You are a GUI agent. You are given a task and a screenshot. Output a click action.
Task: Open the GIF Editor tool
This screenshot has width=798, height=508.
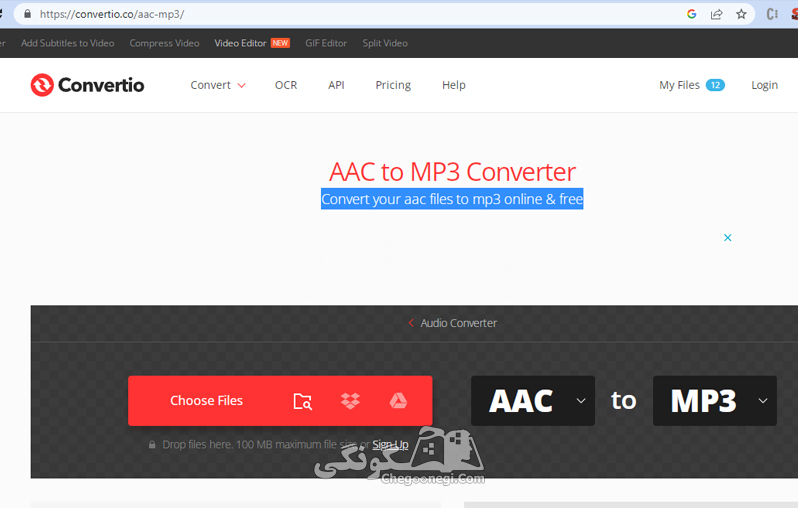[326, 43]
